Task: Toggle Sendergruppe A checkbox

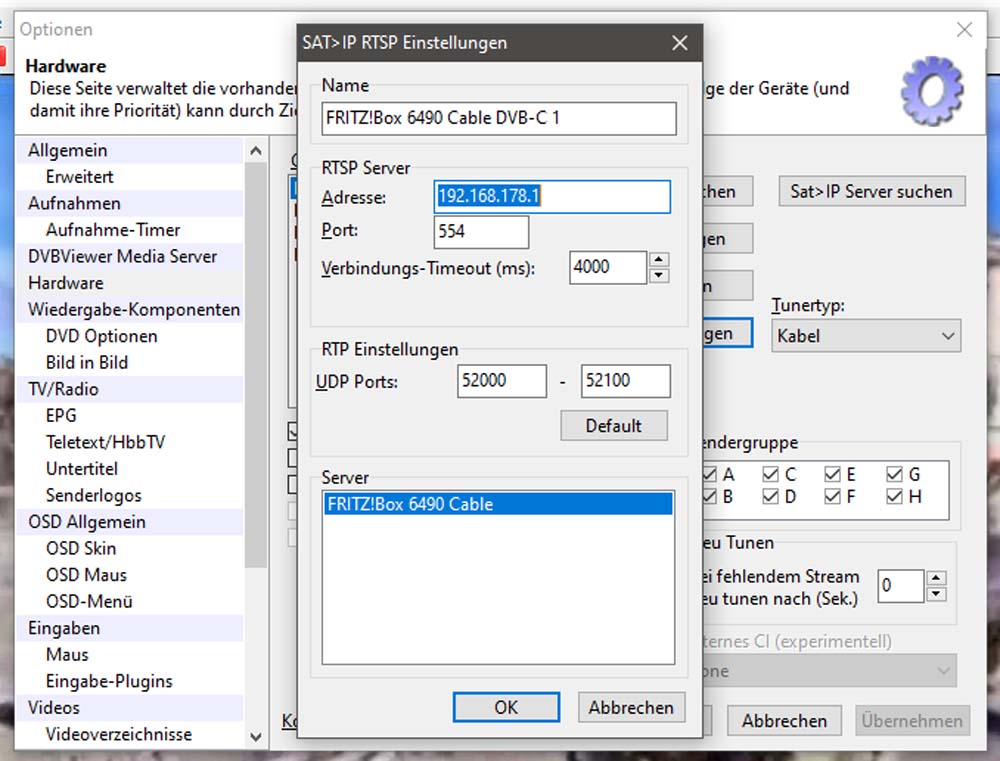Action: coord(710,474)
